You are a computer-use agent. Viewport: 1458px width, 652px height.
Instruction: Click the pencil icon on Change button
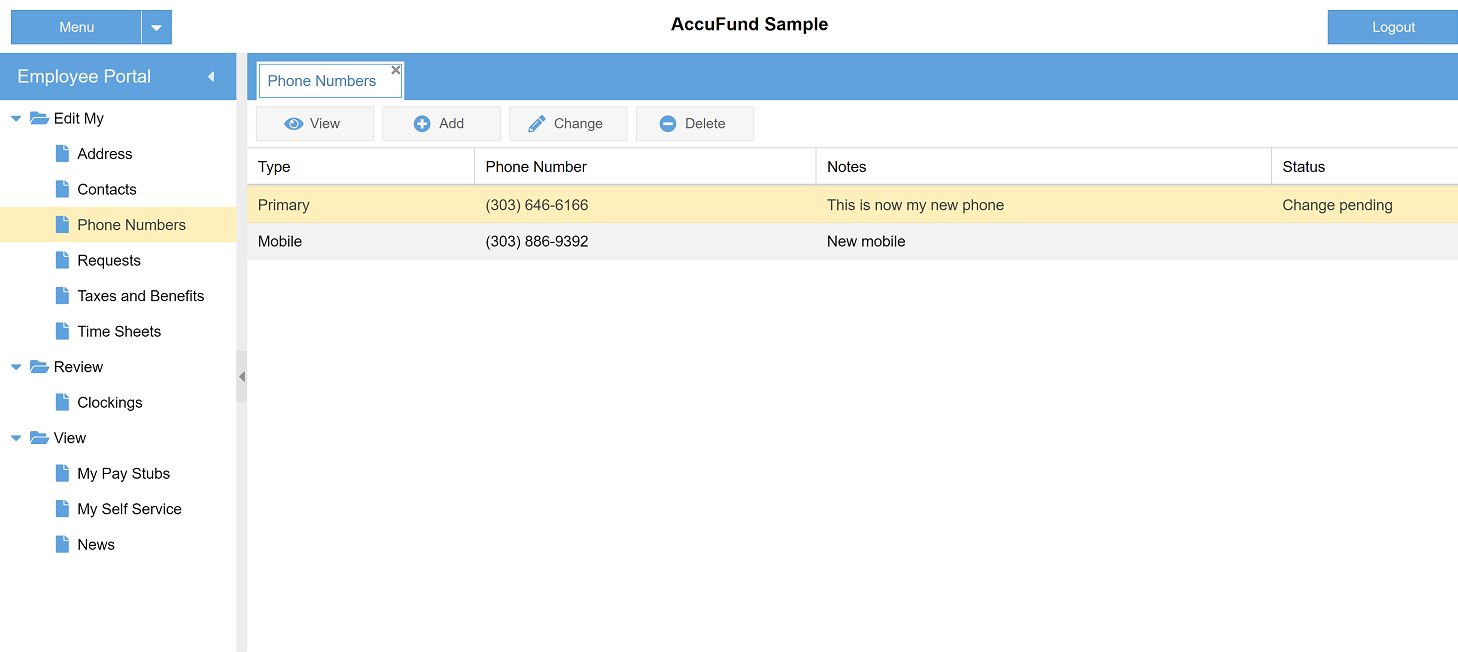pyautogui.click(x=537, y=124)
